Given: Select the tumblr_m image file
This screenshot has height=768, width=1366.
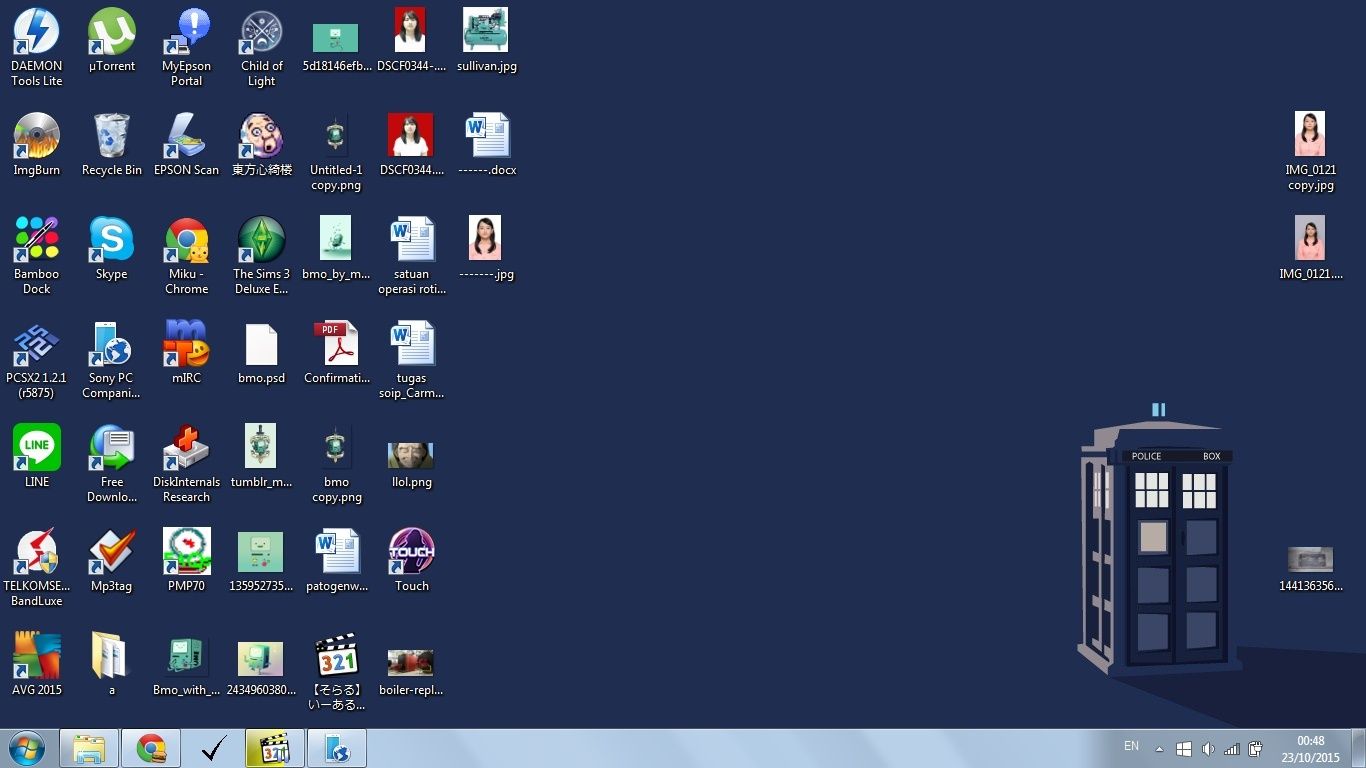Looking at the screenshot, I should coord(262,456).
